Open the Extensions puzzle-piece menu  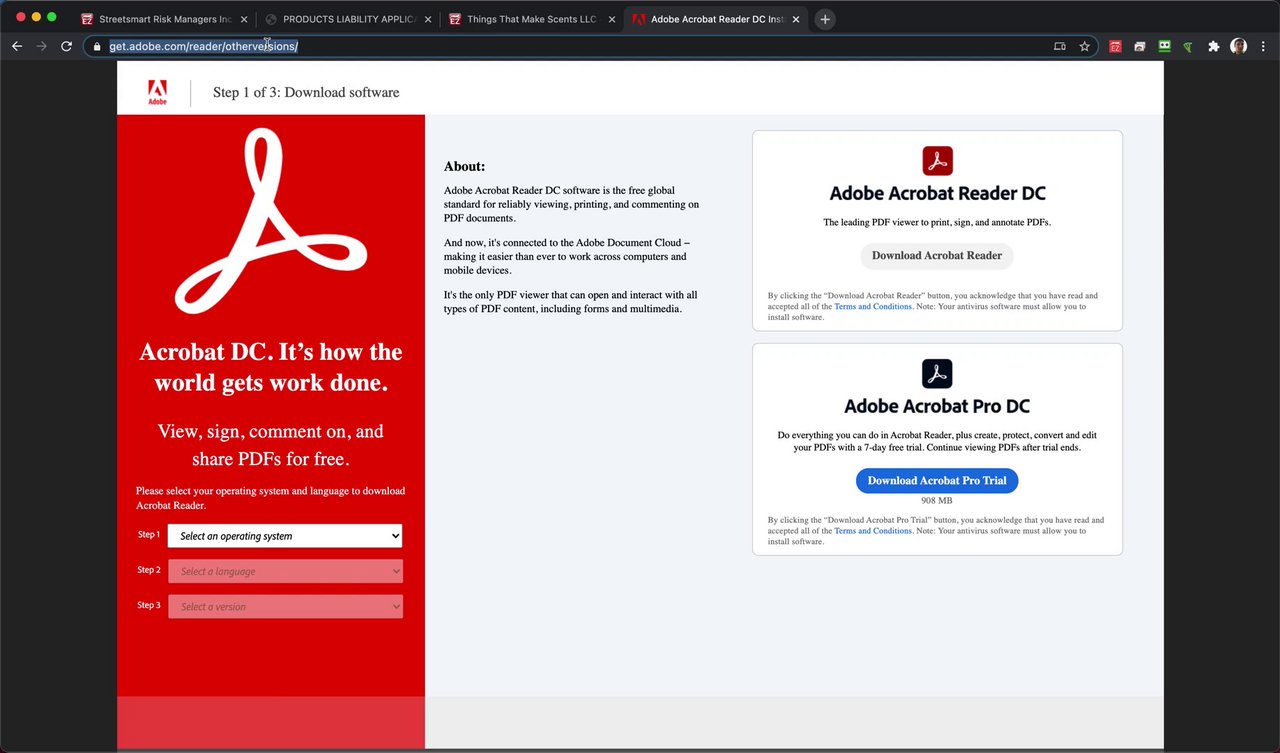coord(1213,46)
